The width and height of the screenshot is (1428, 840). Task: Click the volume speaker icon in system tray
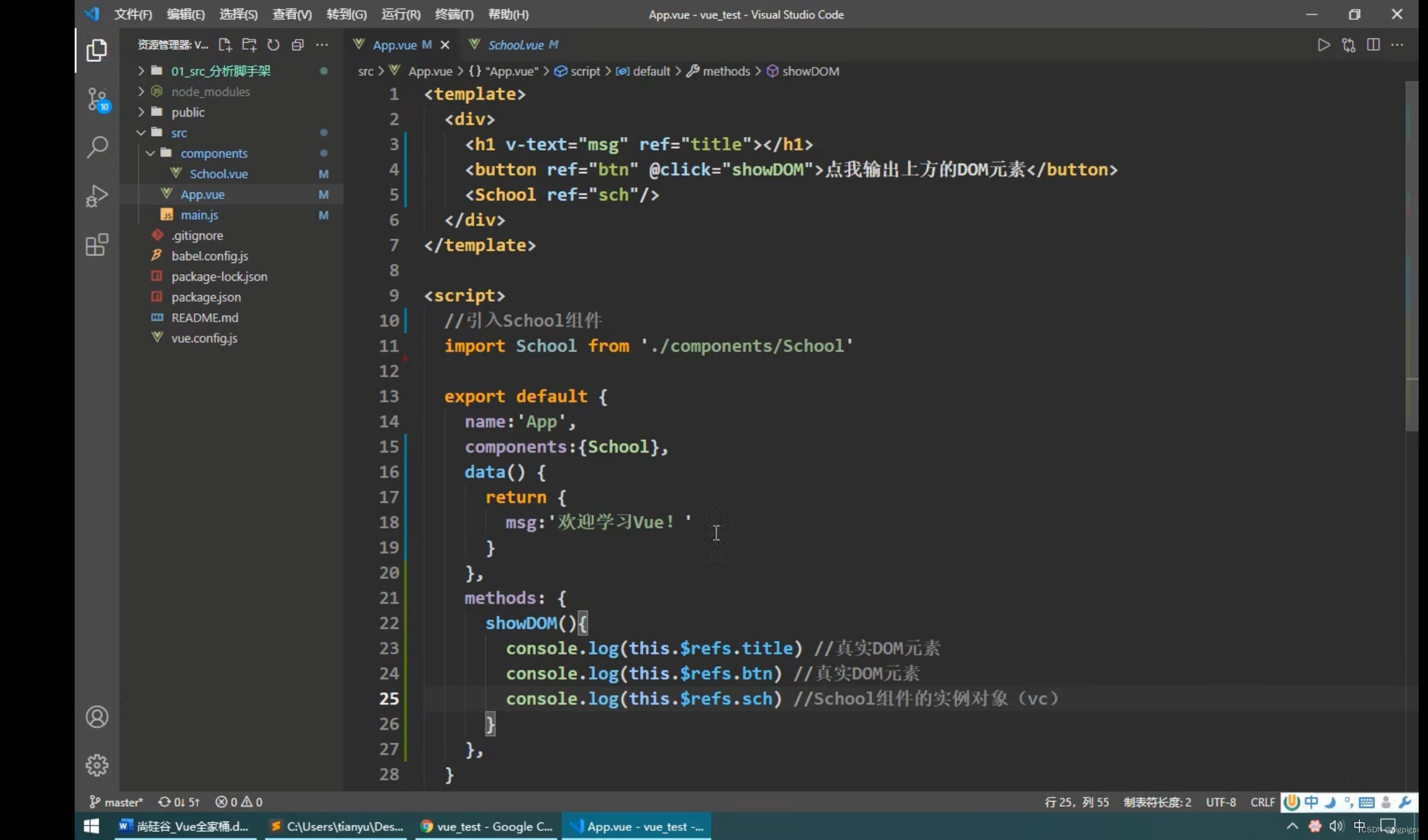pos(1336,827)
